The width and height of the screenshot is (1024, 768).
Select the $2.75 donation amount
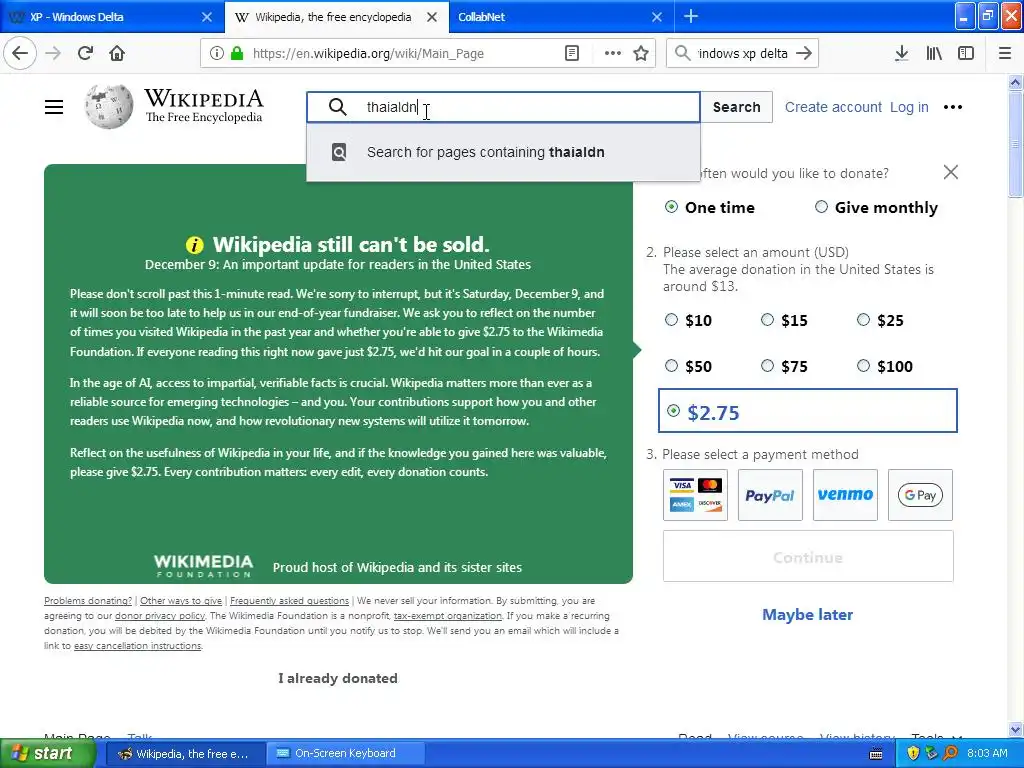808,411
